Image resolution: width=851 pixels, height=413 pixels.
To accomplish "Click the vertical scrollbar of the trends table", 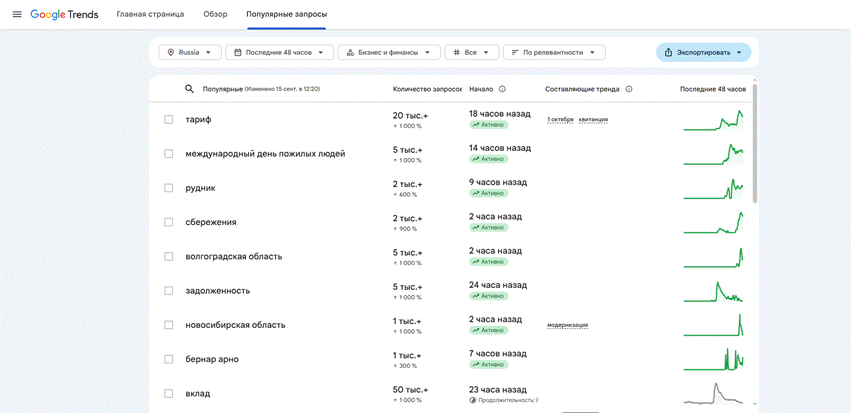I will point(754,144).
